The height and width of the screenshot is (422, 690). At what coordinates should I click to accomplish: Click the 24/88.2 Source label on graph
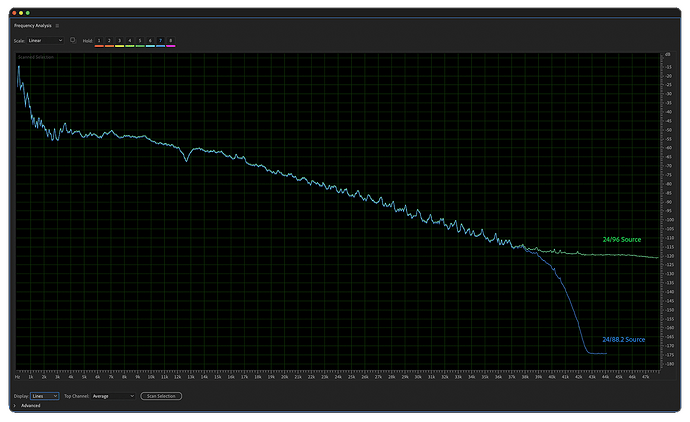click(x=624, y=339)
